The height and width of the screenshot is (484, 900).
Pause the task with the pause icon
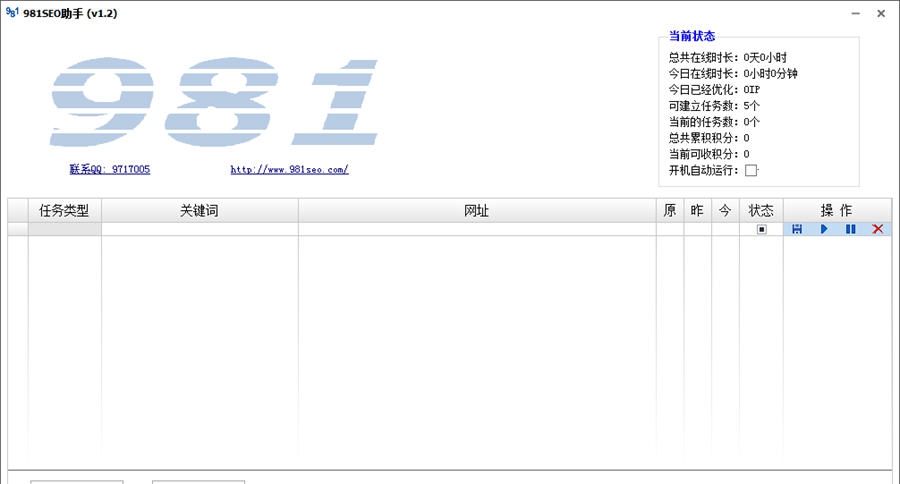851,229
